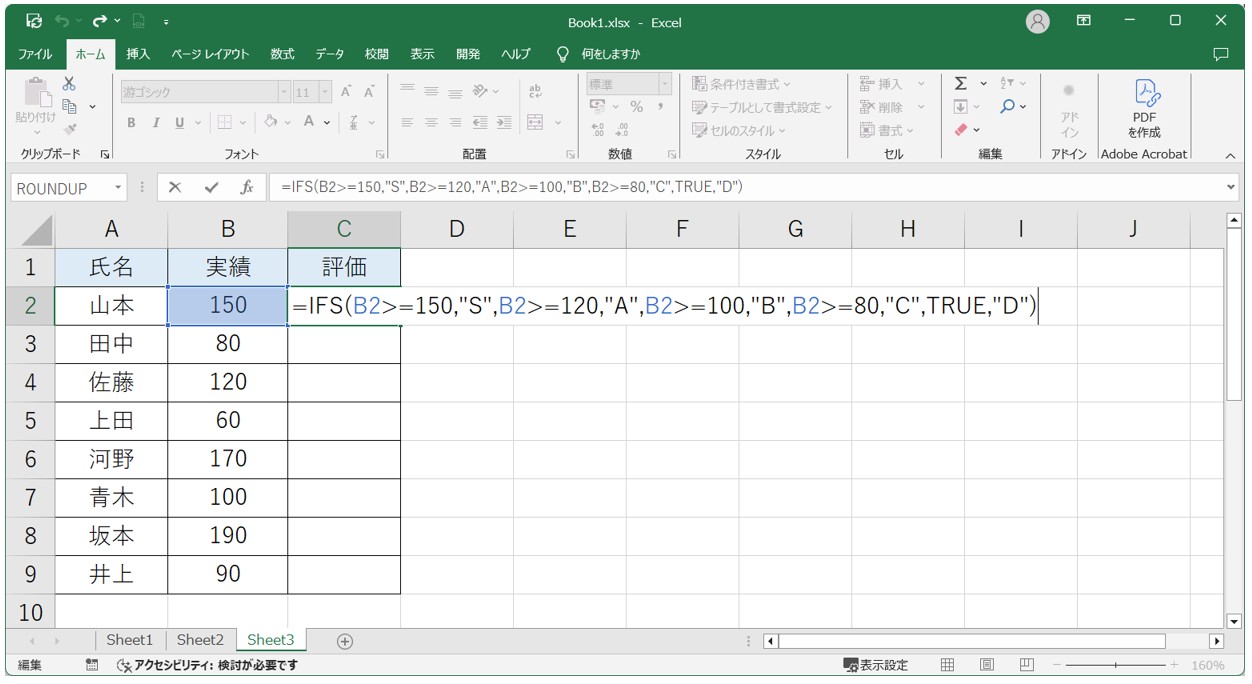This screenshot has width=1252, height=684.
Task: Open the File tab
Action: (x=35, y=54)
